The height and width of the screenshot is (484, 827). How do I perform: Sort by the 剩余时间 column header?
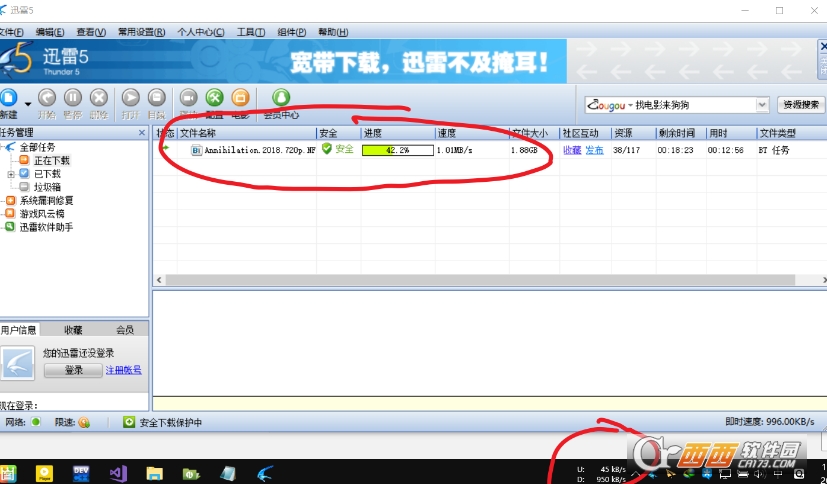tap(681, 133)
